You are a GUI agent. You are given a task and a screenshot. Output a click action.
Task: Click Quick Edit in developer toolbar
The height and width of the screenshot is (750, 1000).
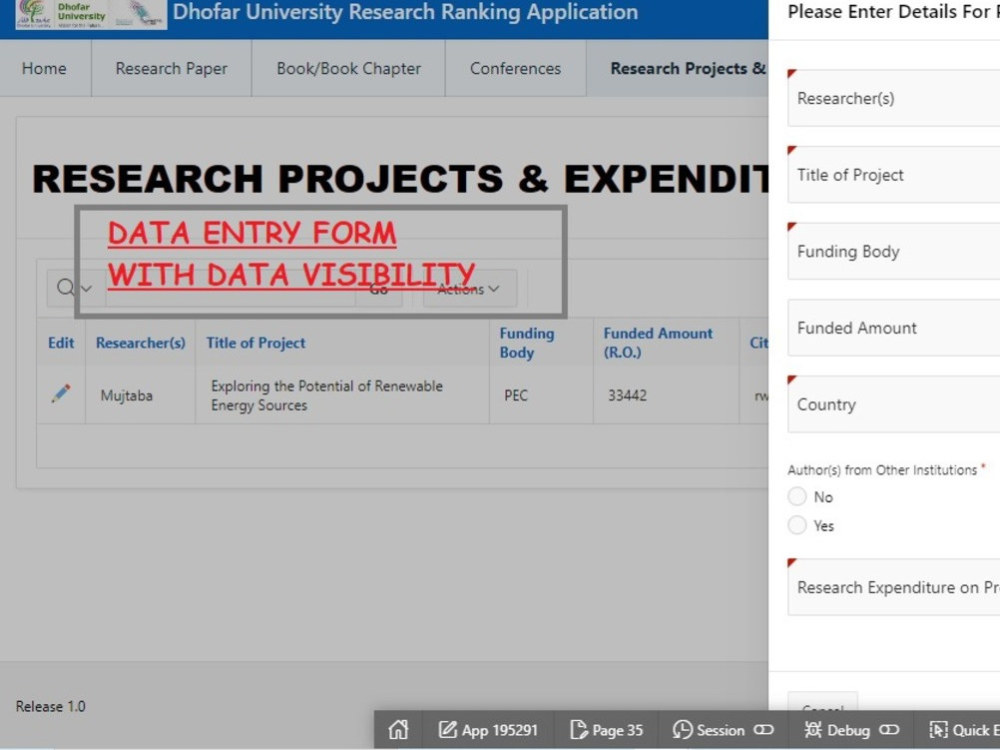[x=964, y=730]
